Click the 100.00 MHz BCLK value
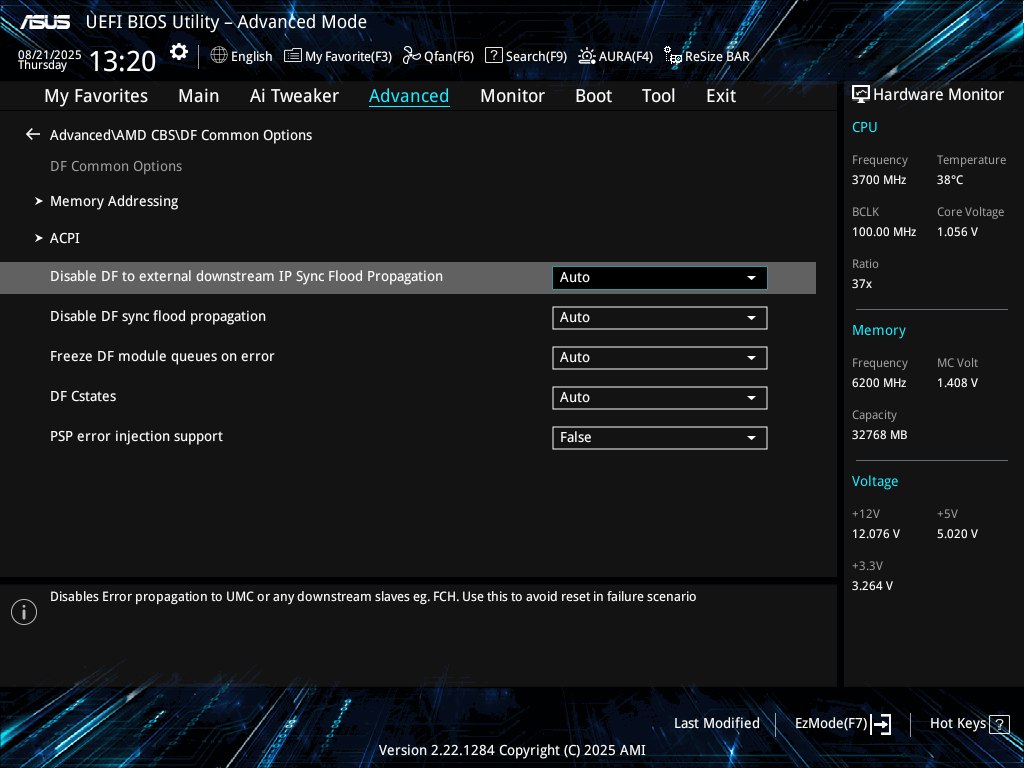Image resolution: width=1024 pixels, height=768 pixels. click(884, 232)
